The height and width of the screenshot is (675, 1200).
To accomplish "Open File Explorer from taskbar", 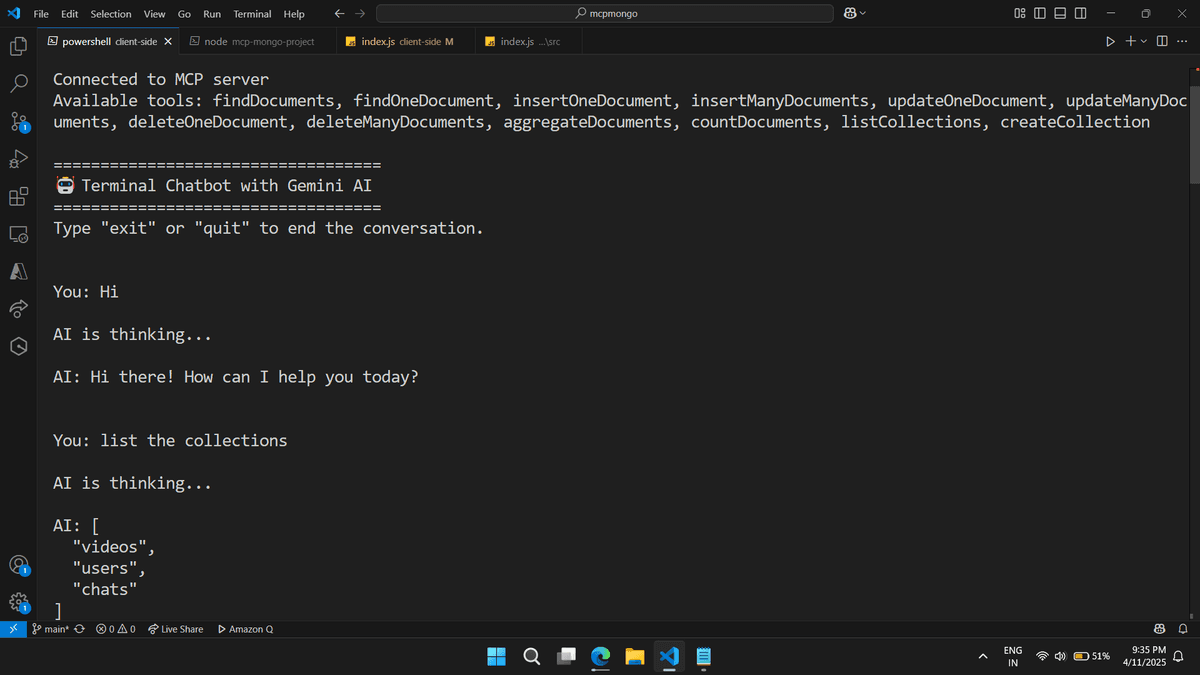I will 635,657.
